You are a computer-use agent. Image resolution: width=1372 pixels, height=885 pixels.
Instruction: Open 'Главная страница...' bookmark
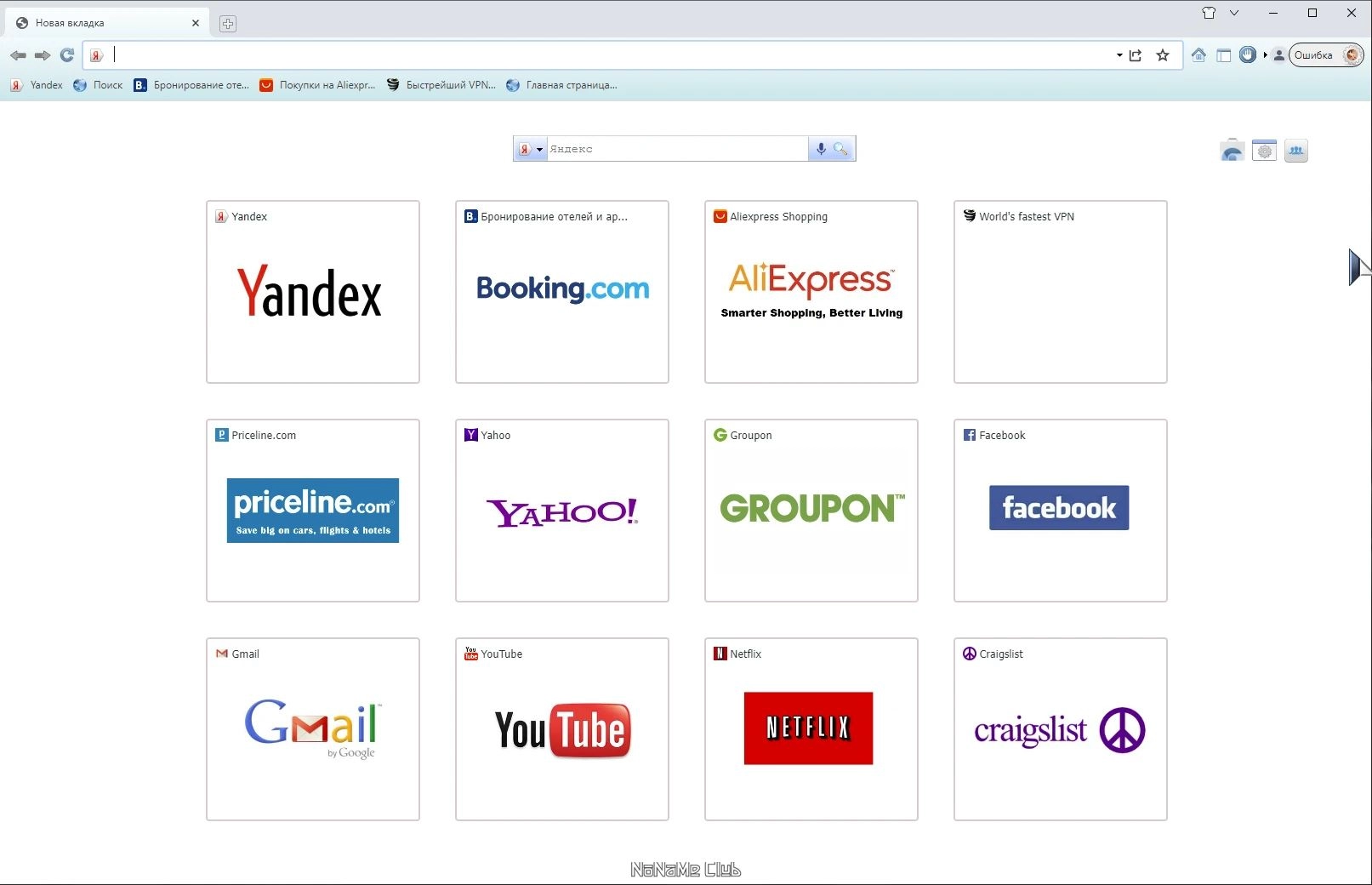coord(561,85)
